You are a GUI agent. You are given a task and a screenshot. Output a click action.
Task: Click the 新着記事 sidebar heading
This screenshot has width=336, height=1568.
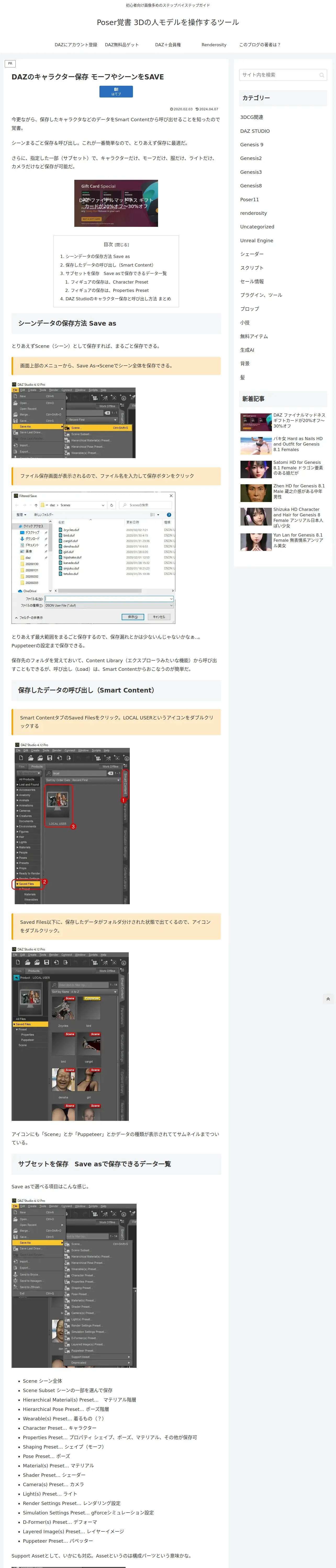pyautogui.click(x=283, y=399)
